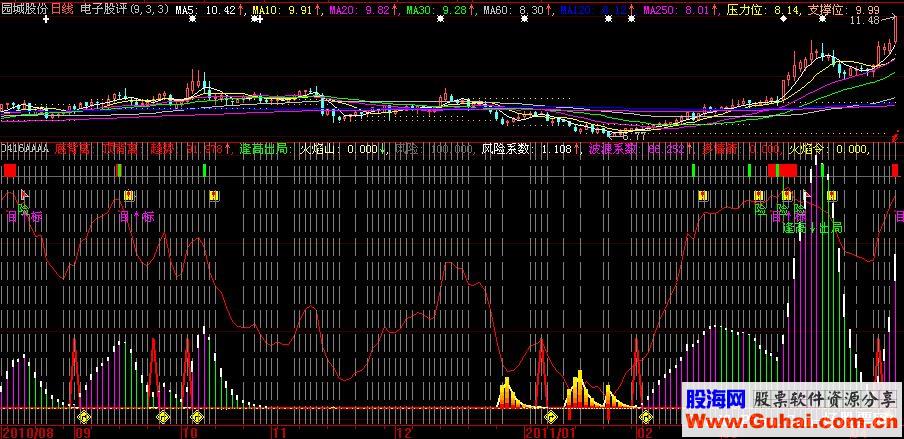904x439 pixels.
Task: Click the yellow diamond signal right of 10
Action: click(x=197, y=415)
